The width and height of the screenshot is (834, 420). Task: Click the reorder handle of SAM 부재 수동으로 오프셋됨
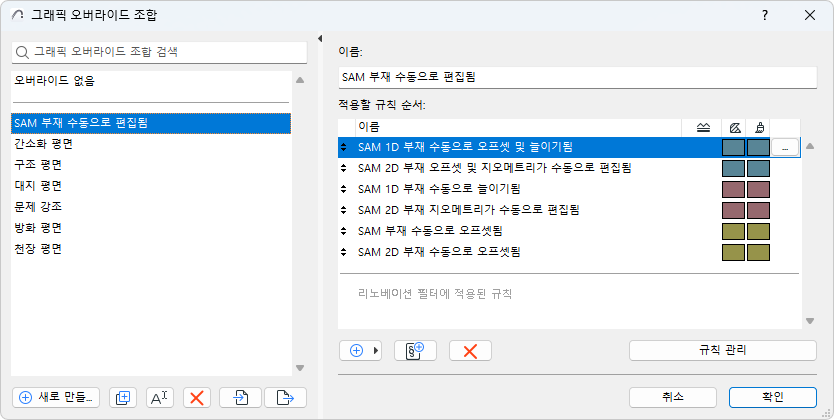point(344,231)
